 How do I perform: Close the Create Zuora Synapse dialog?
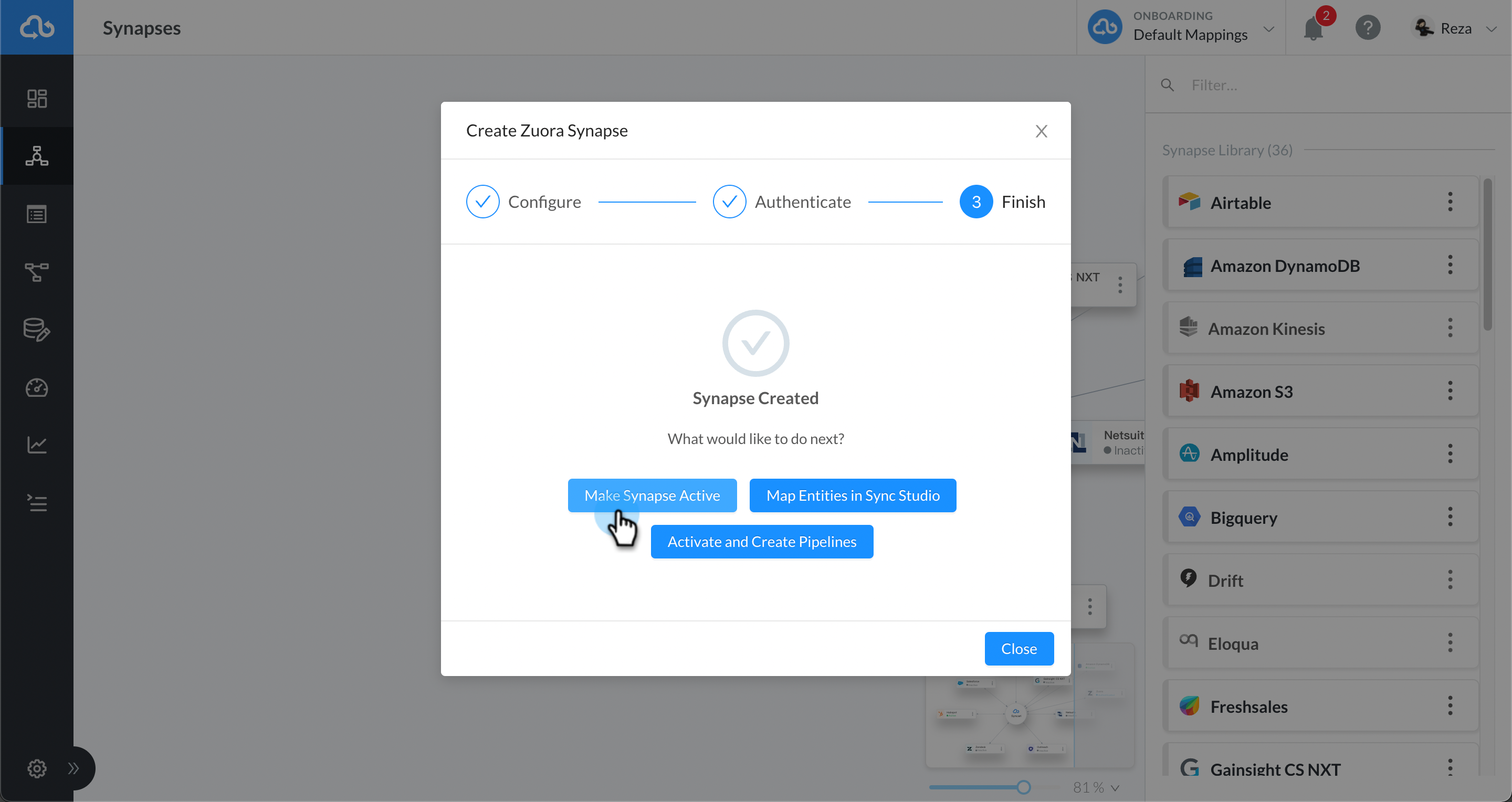coord(1041,131)
